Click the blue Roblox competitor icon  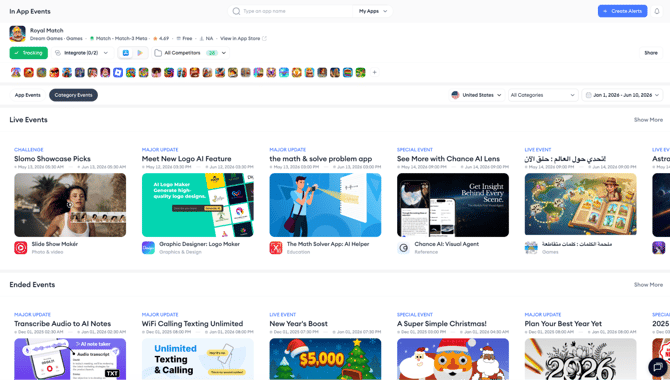[118, 73]
